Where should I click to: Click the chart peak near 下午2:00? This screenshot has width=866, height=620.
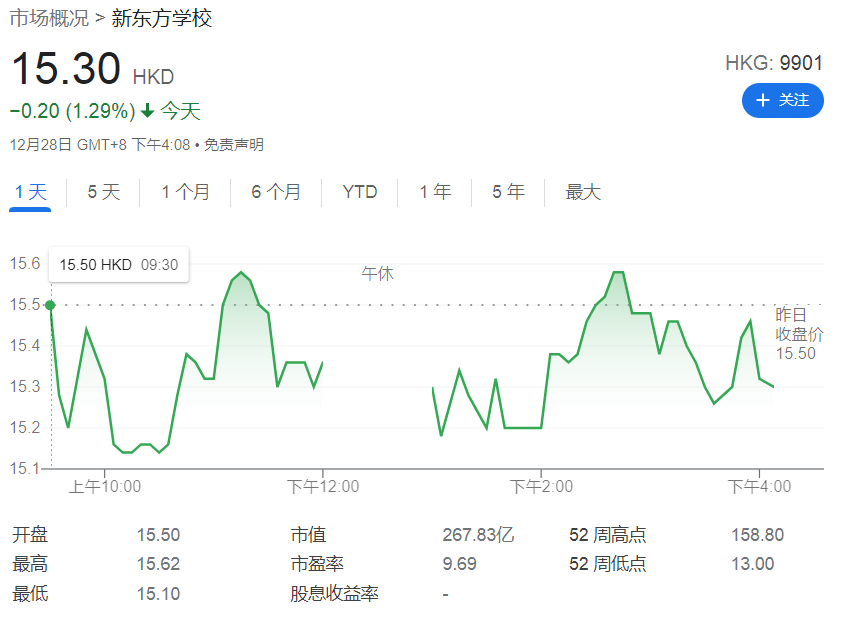click(x=617, y=272)
